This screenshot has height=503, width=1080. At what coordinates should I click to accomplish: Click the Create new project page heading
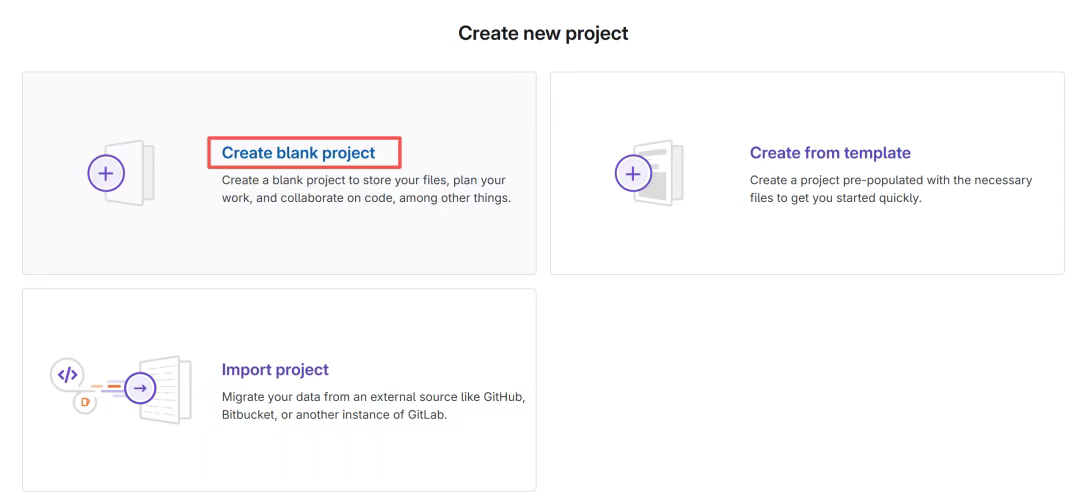pyautogui.click(x=543, y=33)
